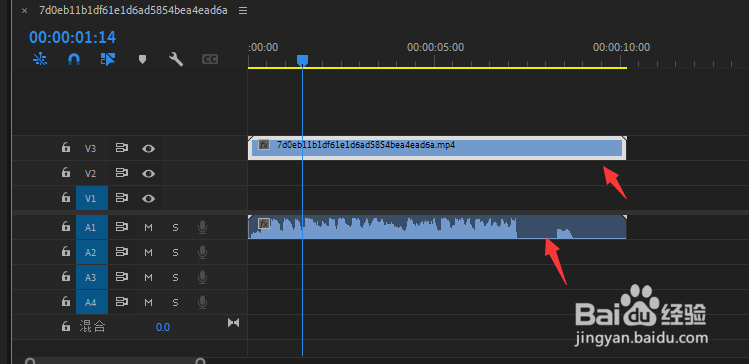Solo track A2
The image size is (749, 364).
point(175,253)
